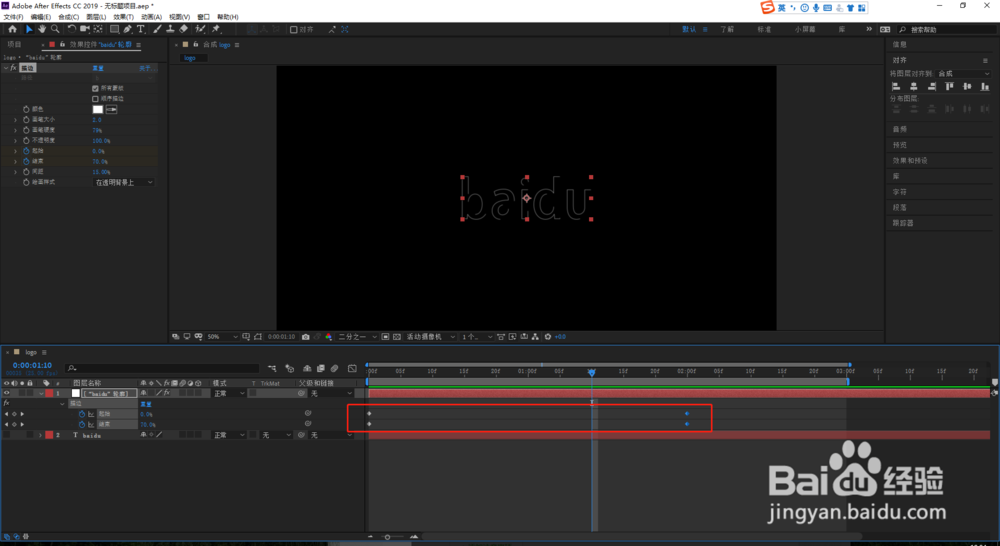
Task: Open the 合成(C) menu
Action: pos(68,17)
